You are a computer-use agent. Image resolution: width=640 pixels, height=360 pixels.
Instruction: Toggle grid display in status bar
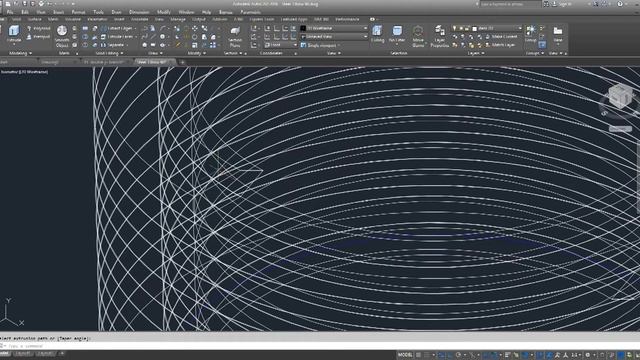(418, 355)
